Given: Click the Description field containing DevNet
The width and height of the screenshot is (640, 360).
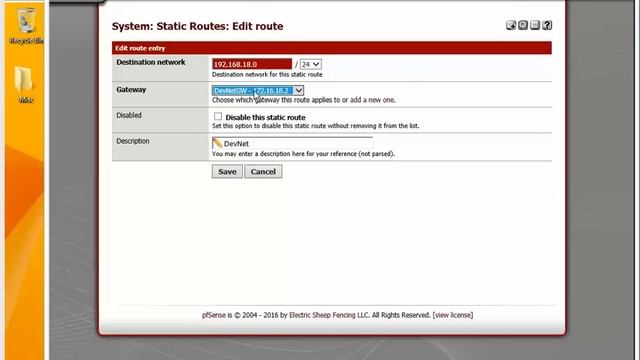Looking at the screenshot, I should pyautogui.click(x=292, y=143).
